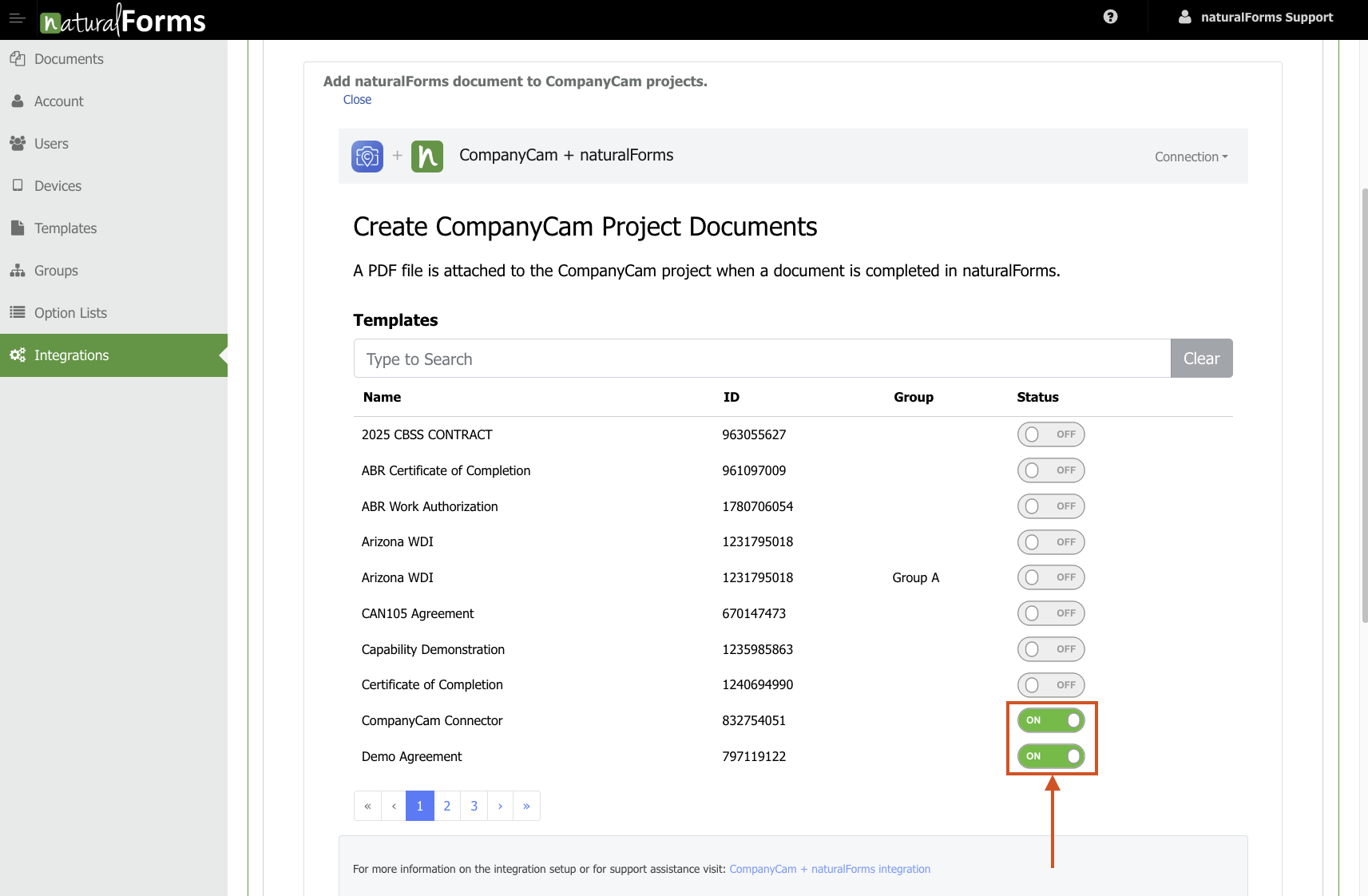Click the Group column header
This screenshot has height=896, width=1368.
coord(914,397)
